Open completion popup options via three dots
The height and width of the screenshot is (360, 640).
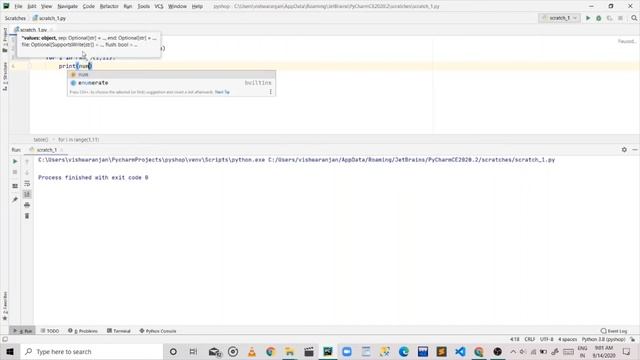tap(270, 92)
